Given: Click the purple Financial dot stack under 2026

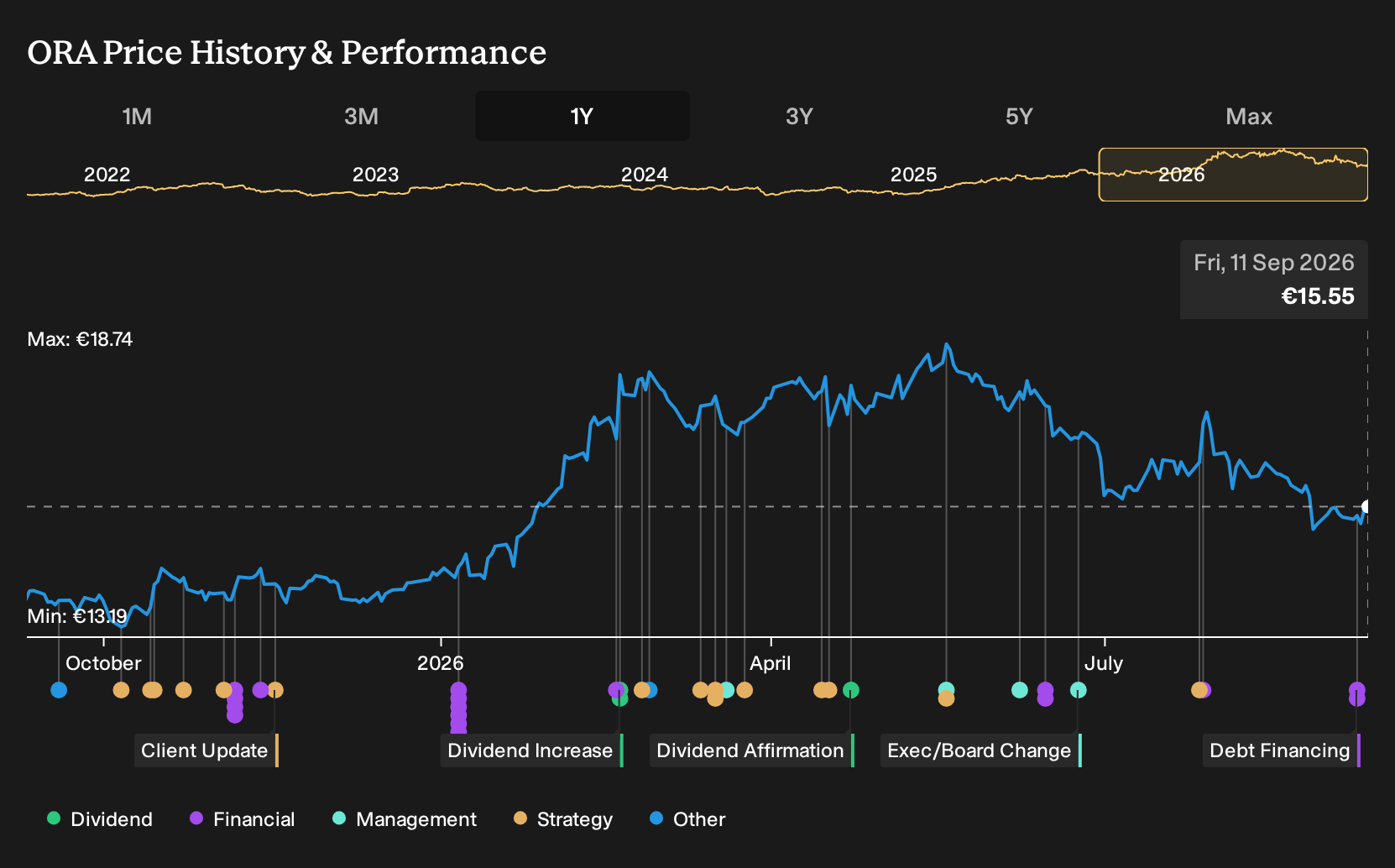Looking at the screenshot, I should pyautogui.click(x=458, y=709).
